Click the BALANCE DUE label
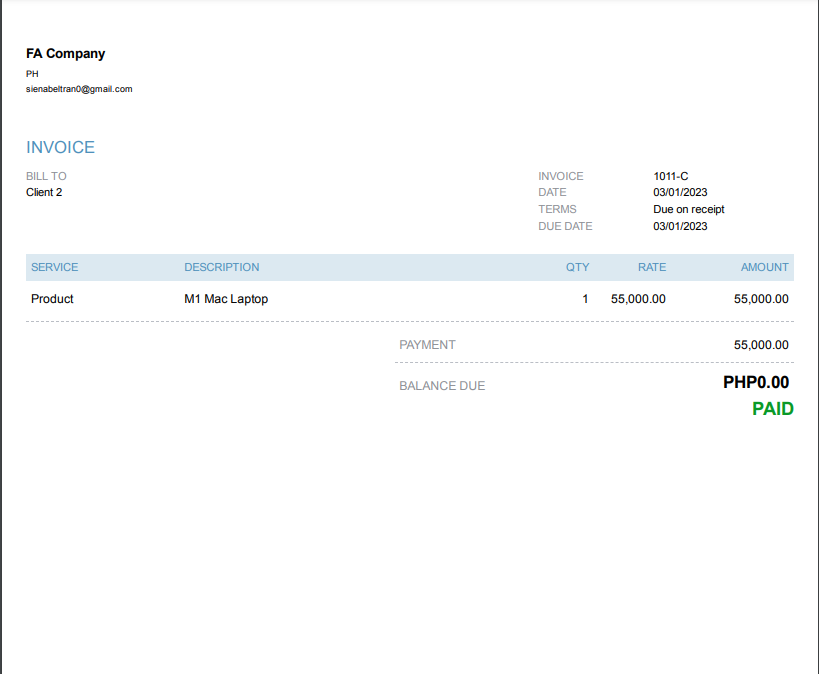This screenshot has height=674, width=819. (442, 386)
